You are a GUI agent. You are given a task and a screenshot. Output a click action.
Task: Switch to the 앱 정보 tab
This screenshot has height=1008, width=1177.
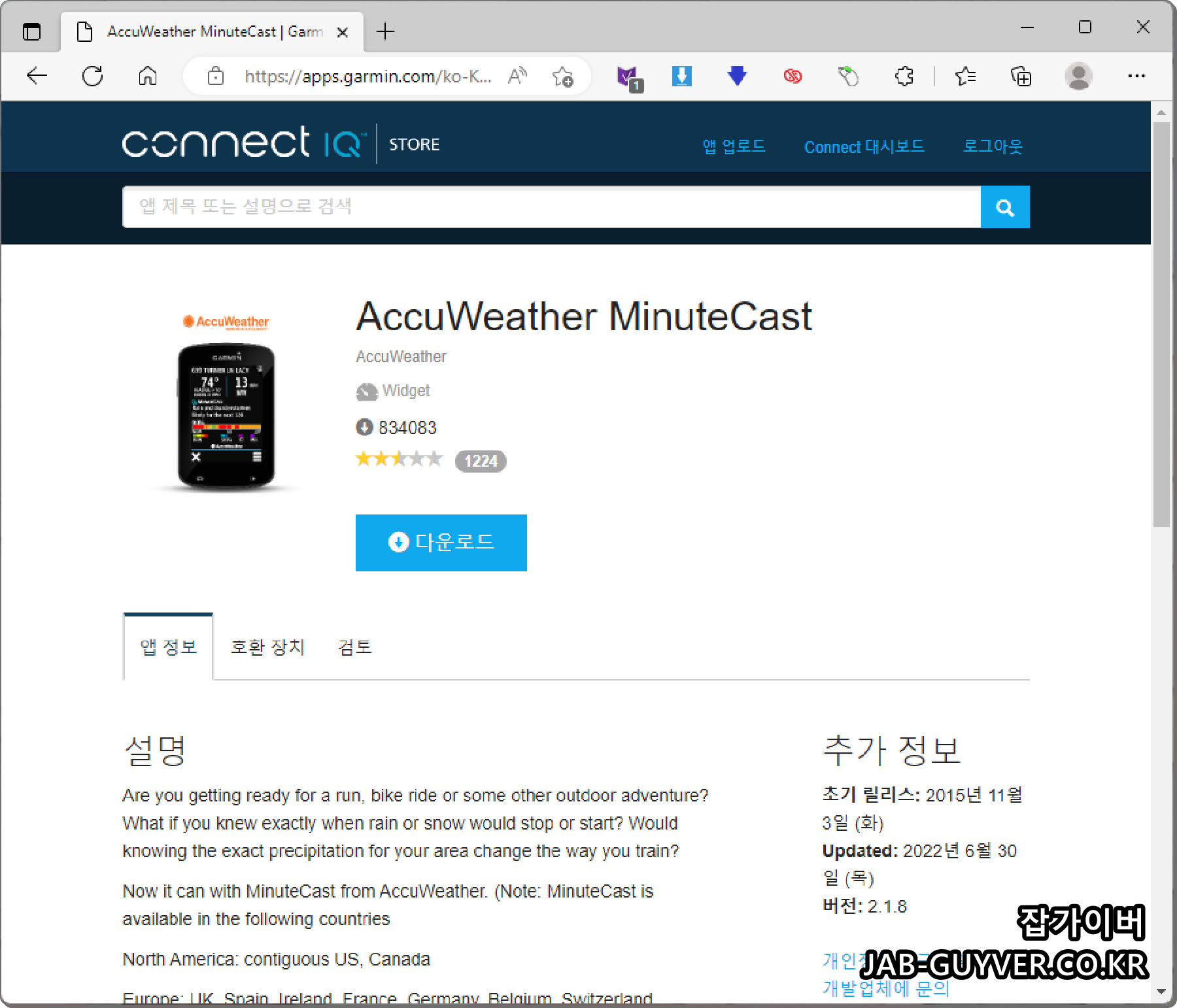tap(169, 647)
